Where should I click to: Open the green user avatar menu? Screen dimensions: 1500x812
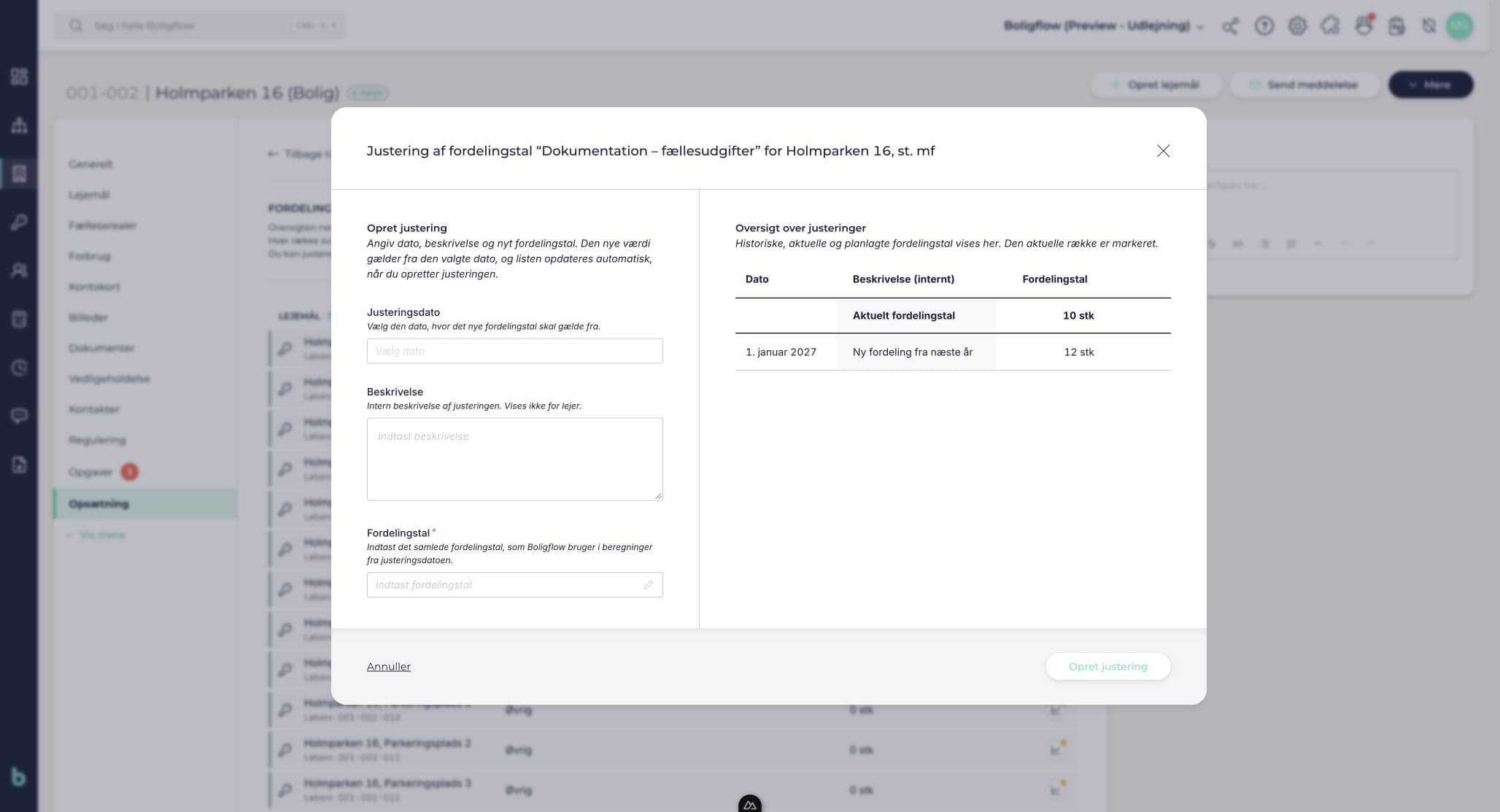coord(1459,26)
